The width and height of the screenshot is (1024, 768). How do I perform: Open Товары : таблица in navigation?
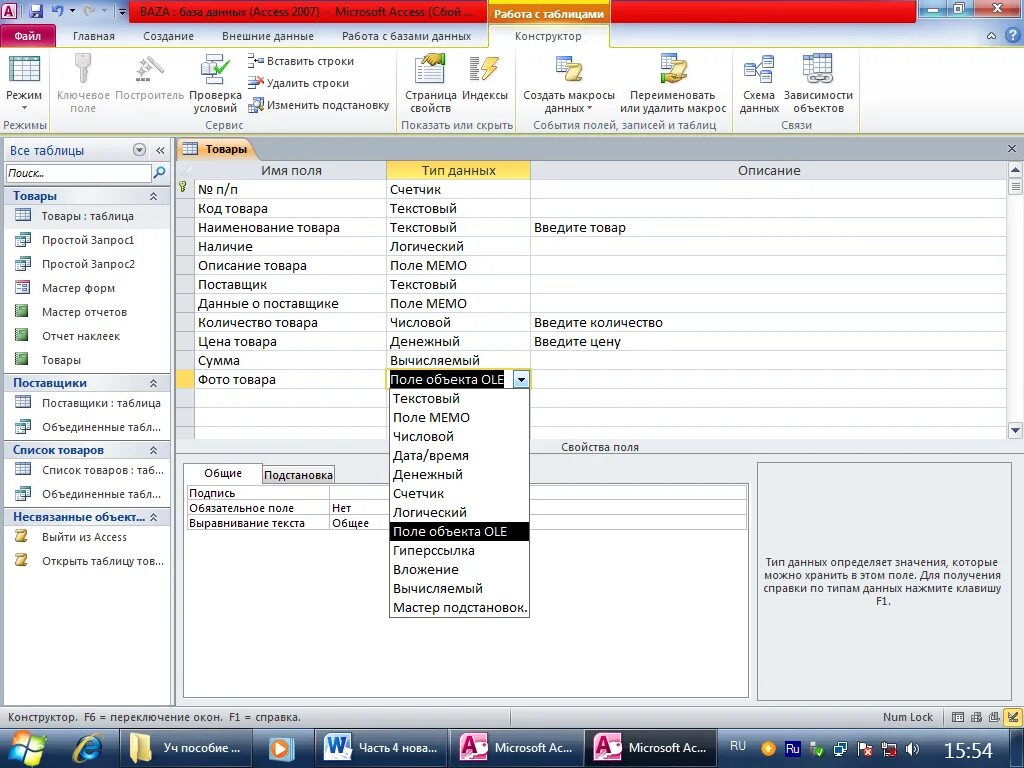(88, 216)
